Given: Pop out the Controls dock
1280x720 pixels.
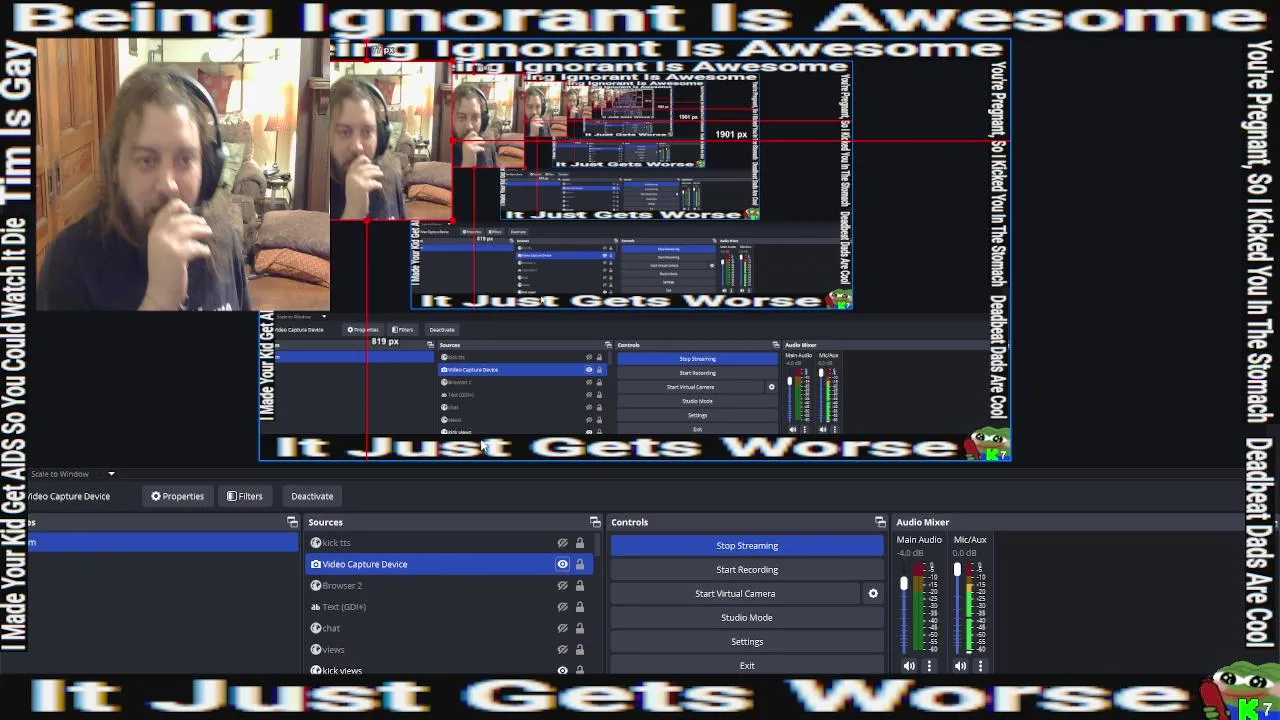Looking at the screenshot, I should coord(880,522).
